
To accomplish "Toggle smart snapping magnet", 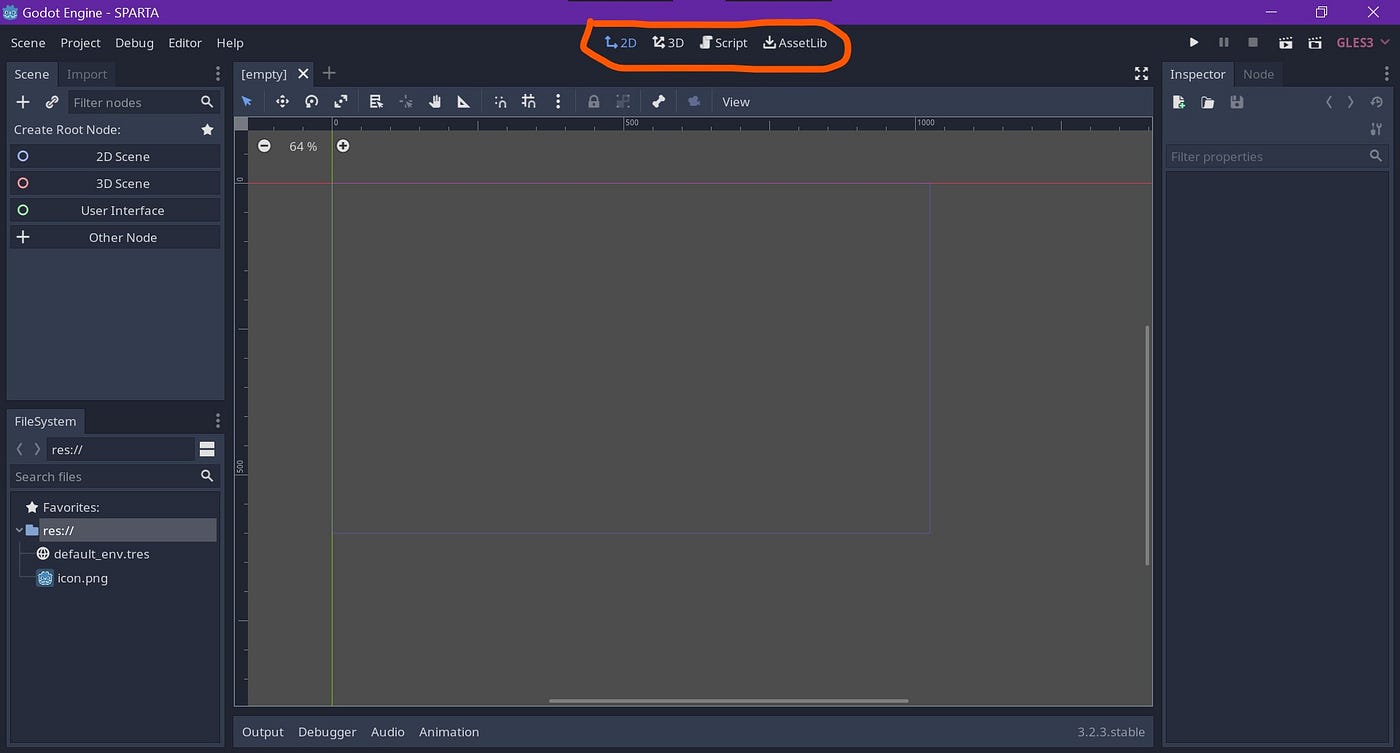I will tap(500, 101).
